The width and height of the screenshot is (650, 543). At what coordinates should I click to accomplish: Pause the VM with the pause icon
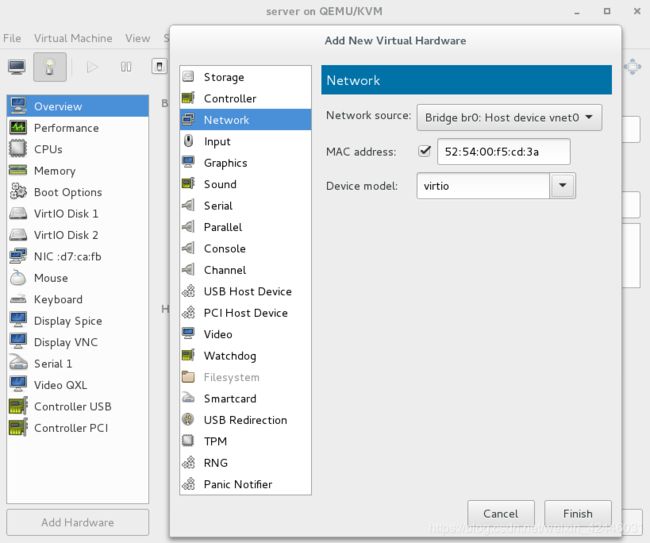126,67
